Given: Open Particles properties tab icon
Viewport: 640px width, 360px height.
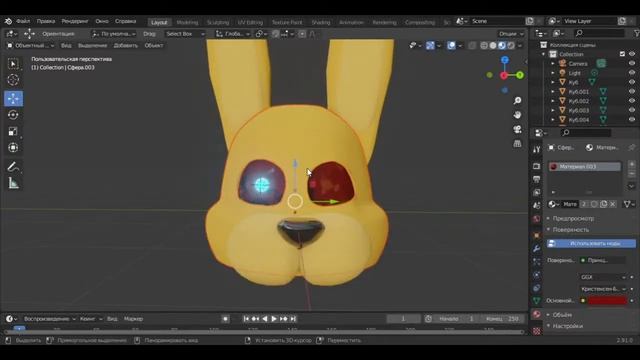Looking at the screenshot, I should pyautogui.click(x=536, y=262).
